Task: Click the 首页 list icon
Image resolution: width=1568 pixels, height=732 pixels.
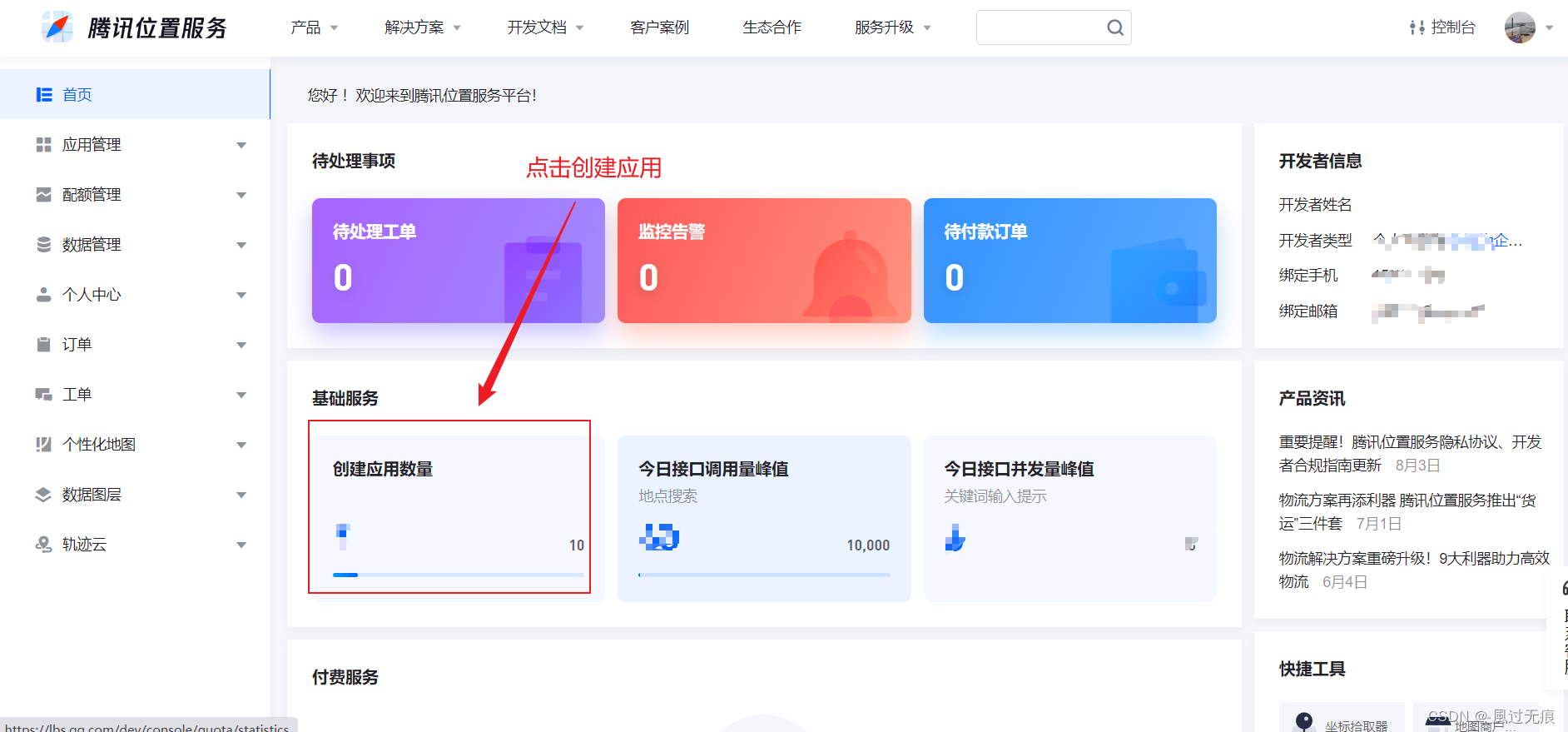Action: pyautogui.click(x=44, y=95)
